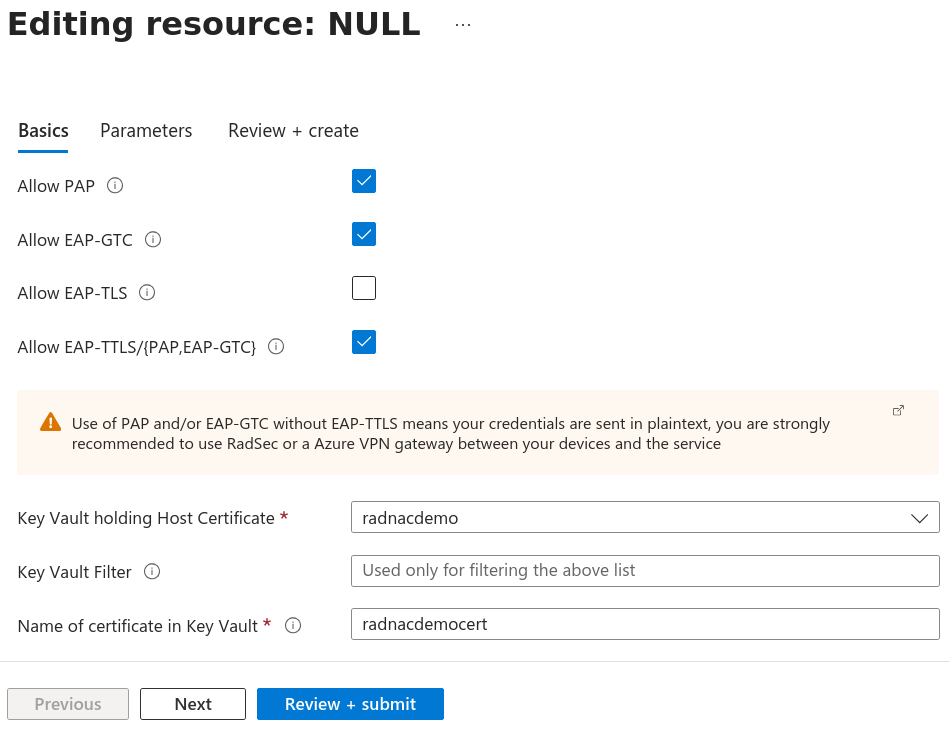Switch to the Parameters tab
This screenshot has height=733, width=949.
click(146, 130)
